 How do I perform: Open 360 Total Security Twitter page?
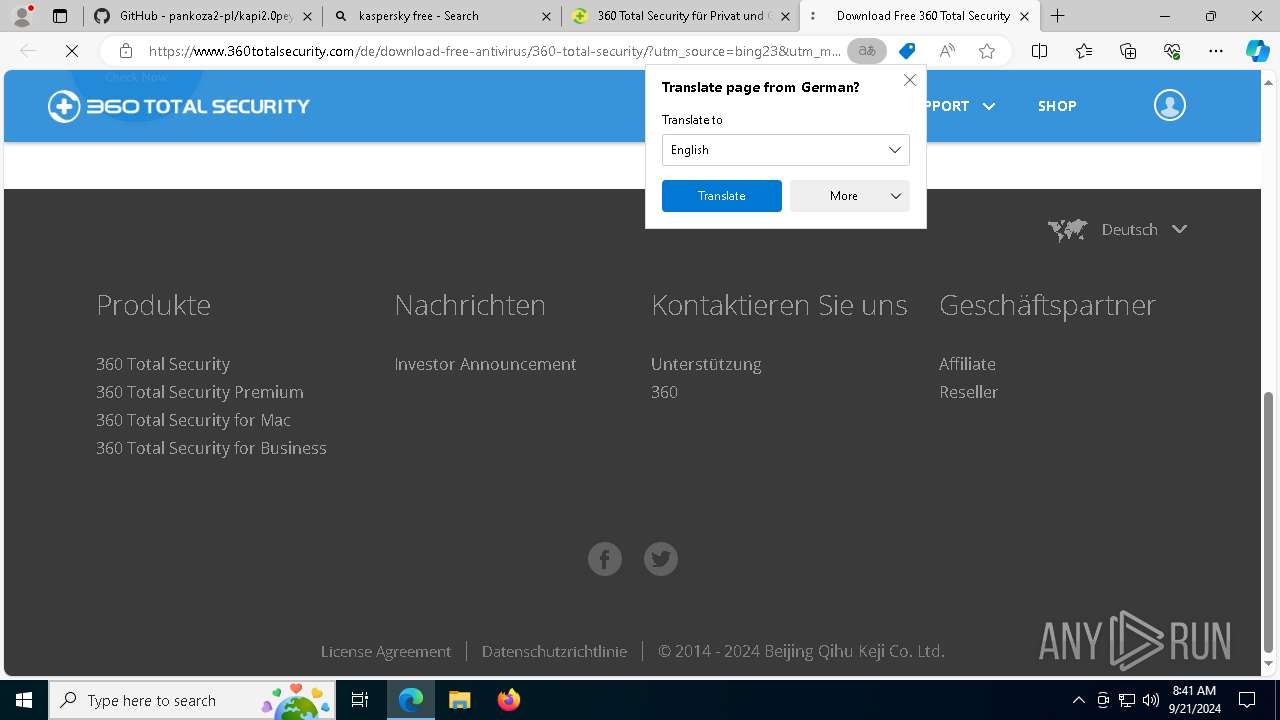click(x=661, y=559)
